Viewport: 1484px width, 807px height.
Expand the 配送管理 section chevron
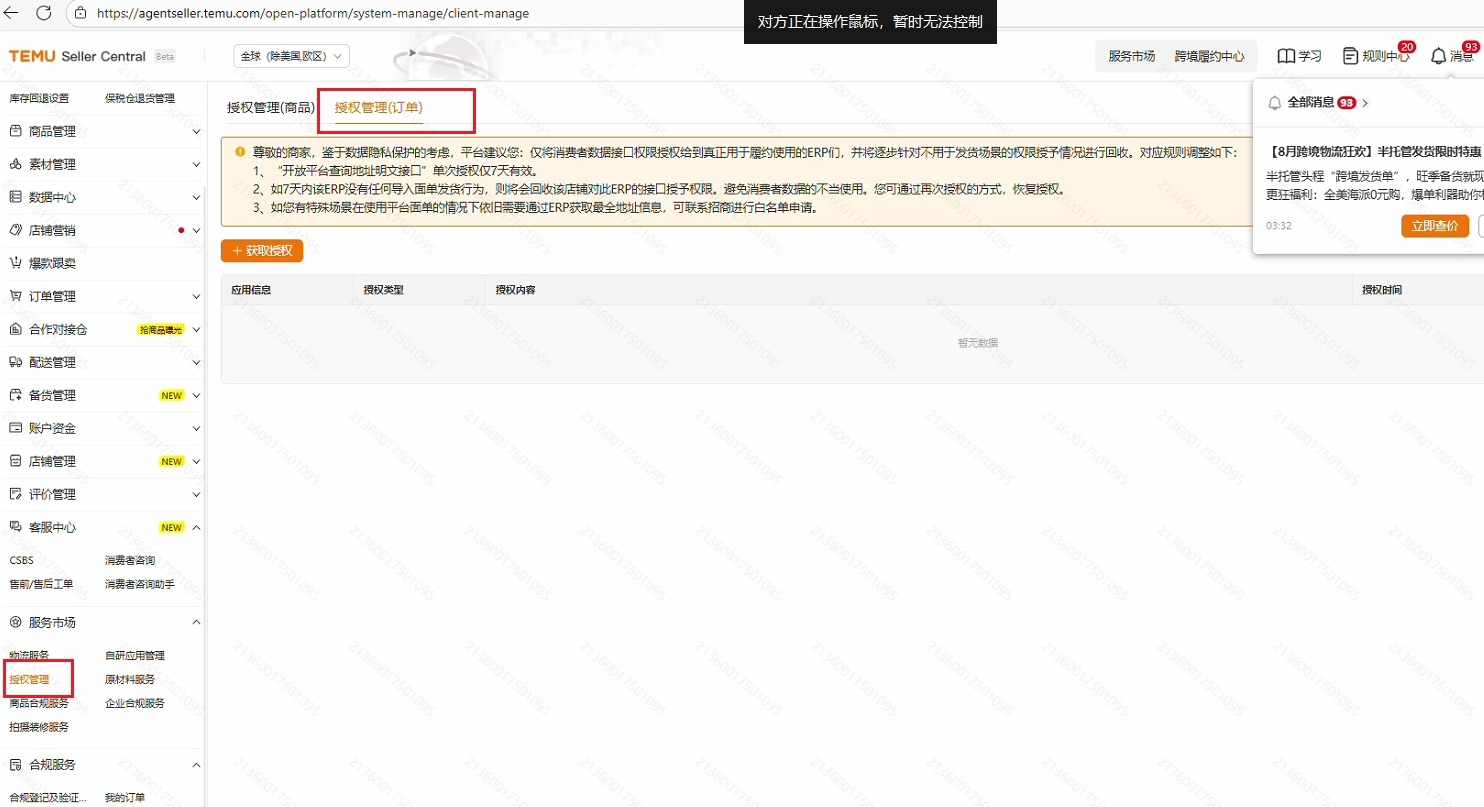coord(196,362)
